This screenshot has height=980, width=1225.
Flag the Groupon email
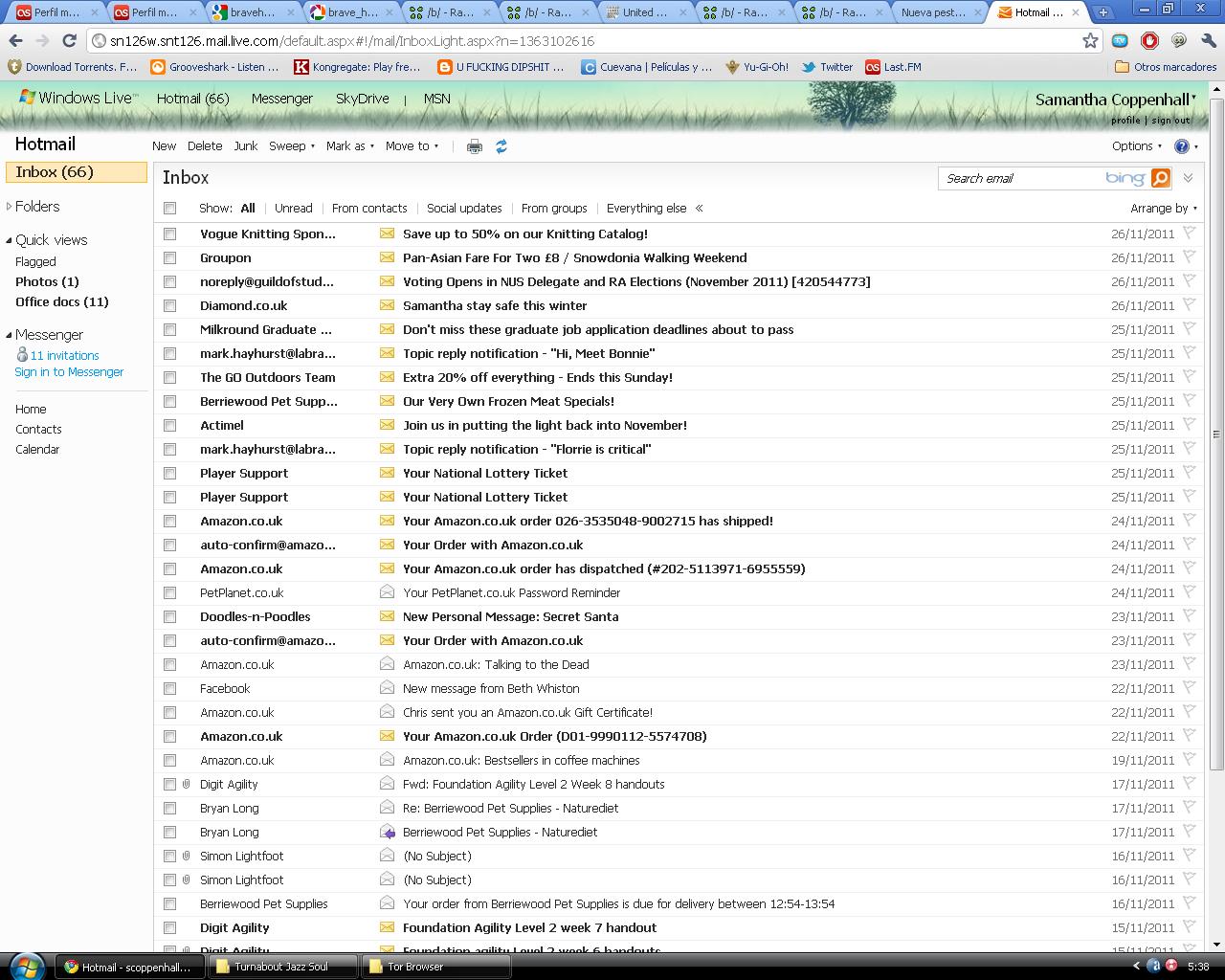(x=1189, y=256)
